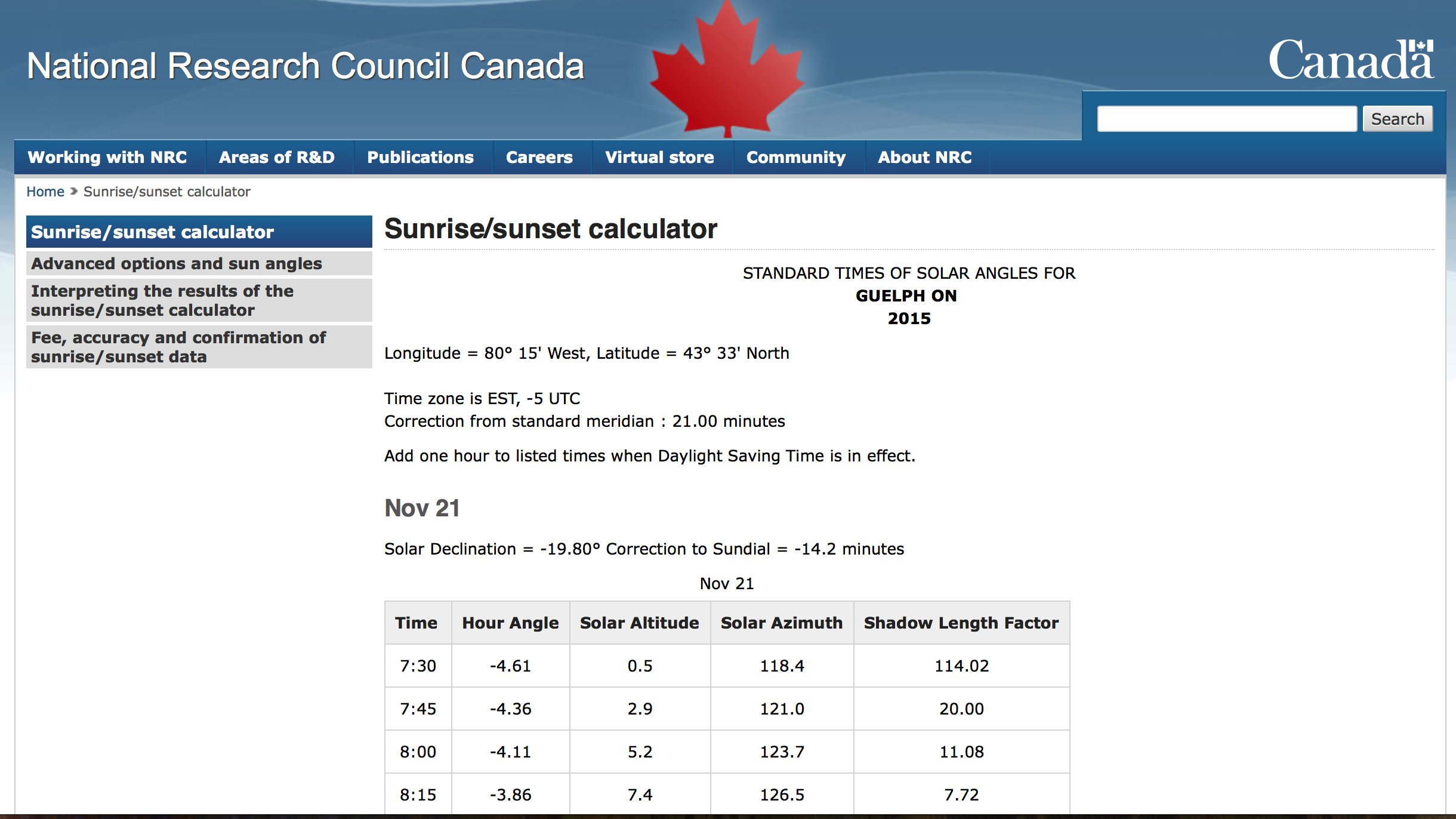Click inside the site search field

click(1226, 119)
